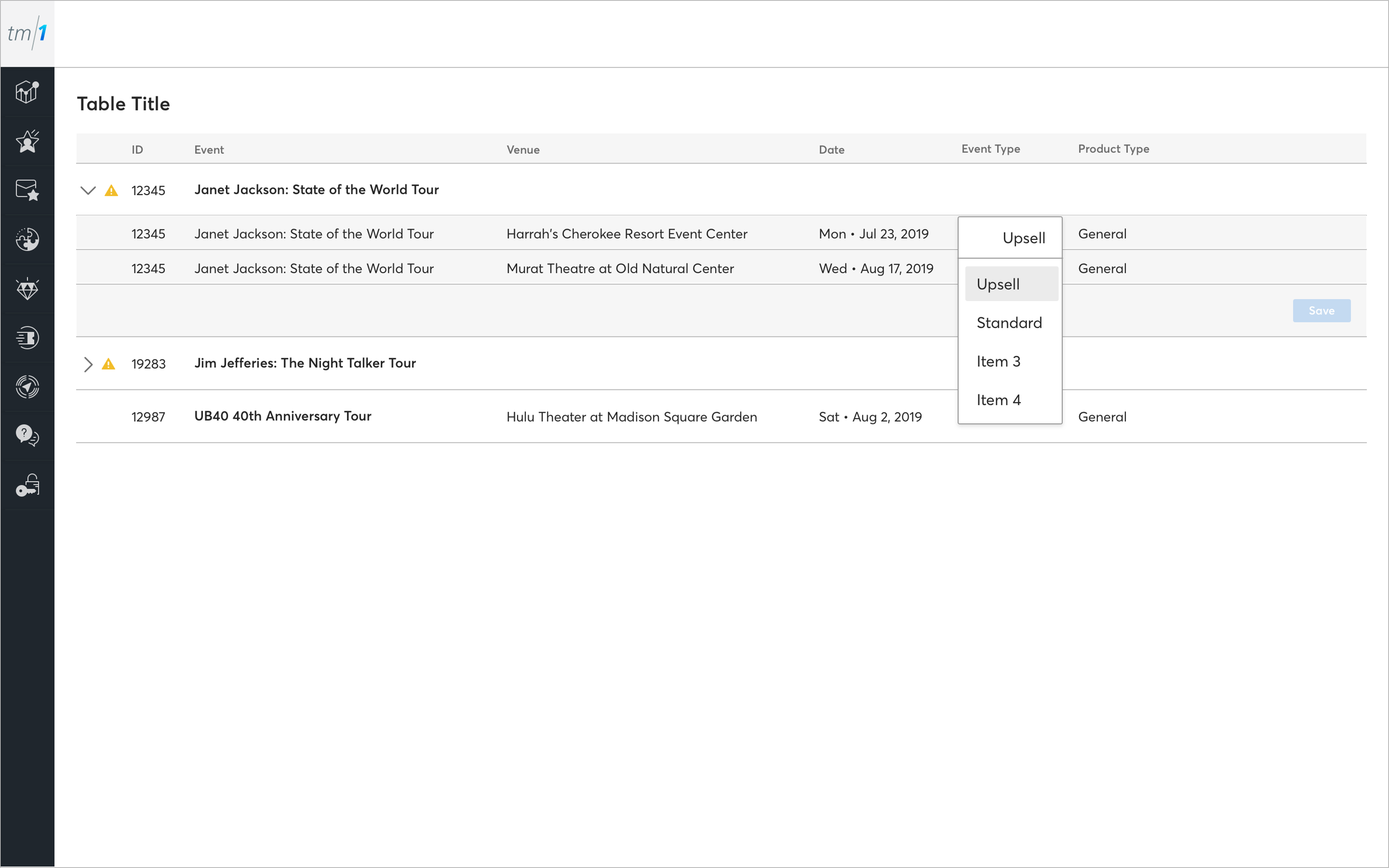The image size is (1389, 868).
Task: Open the compass radar sidebar icon
Action: (x=27, y=387)
